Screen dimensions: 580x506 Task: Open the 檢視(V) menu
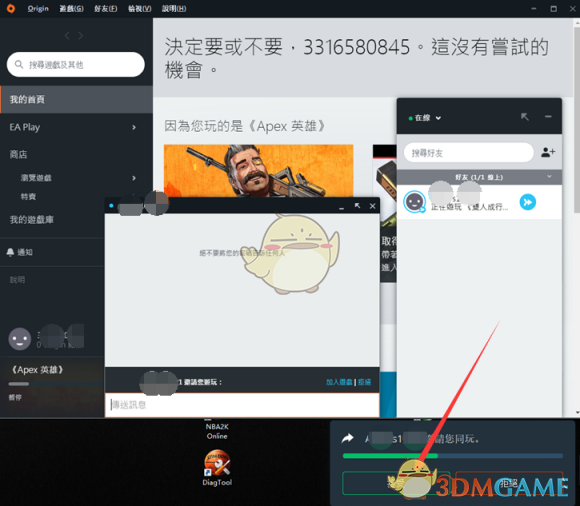tap(139, 8)
